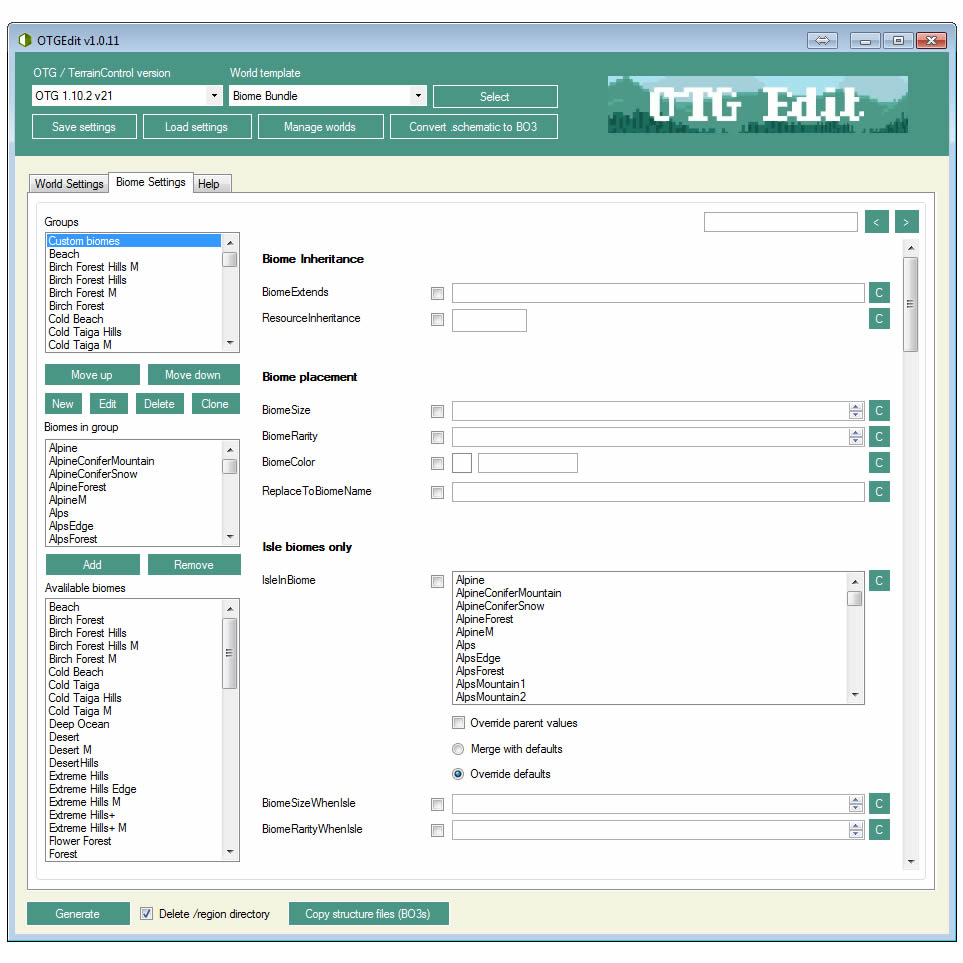Reset BiomeRarityWhenIsle using its C button
The height and width of the screenshot is (963, 963).
pos(878,830)
